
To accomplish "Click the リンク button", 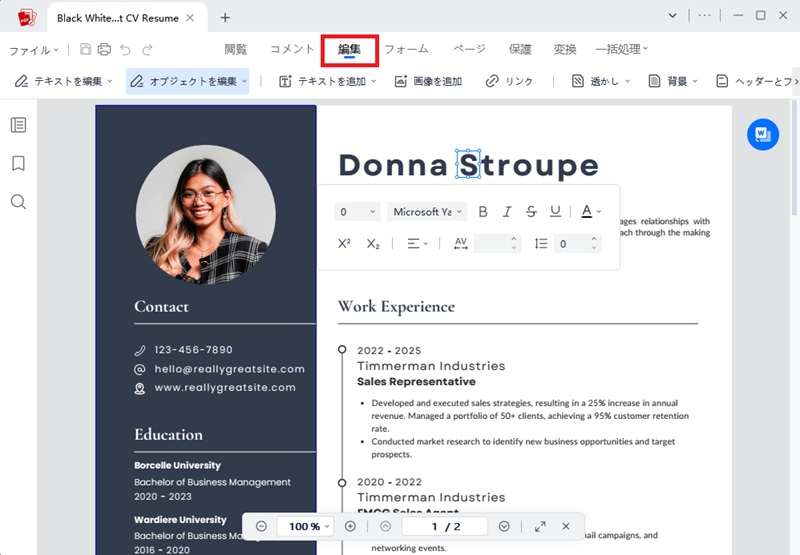I will click(x=509, y=81).
